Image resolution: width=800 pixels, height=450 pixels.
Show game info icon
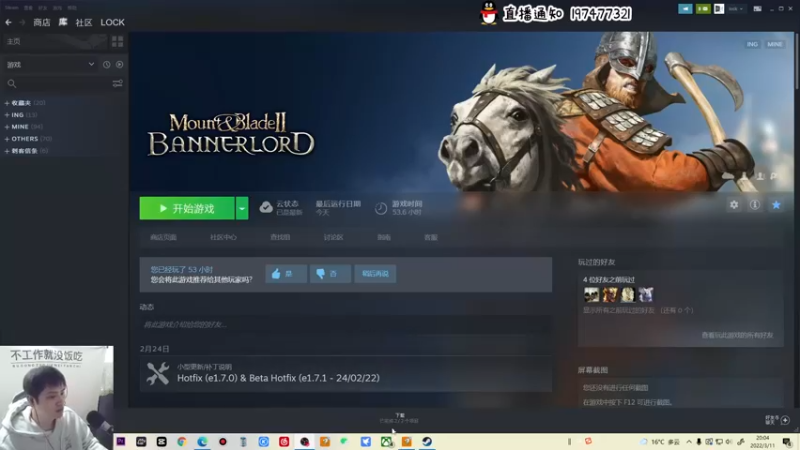[x=755, y=205]
